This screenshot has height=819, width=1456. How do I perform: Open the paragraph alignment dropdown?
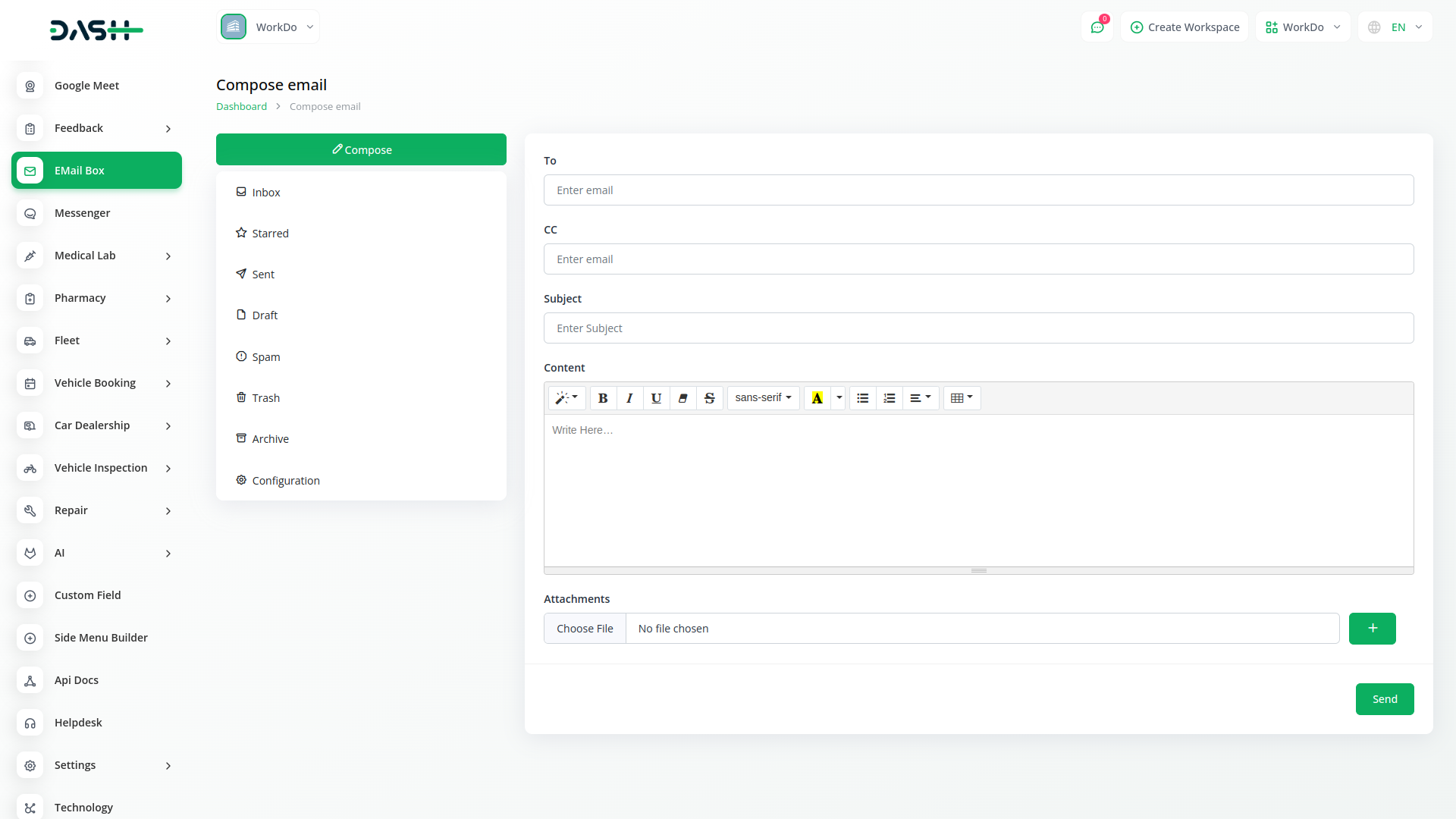[921, 398]
